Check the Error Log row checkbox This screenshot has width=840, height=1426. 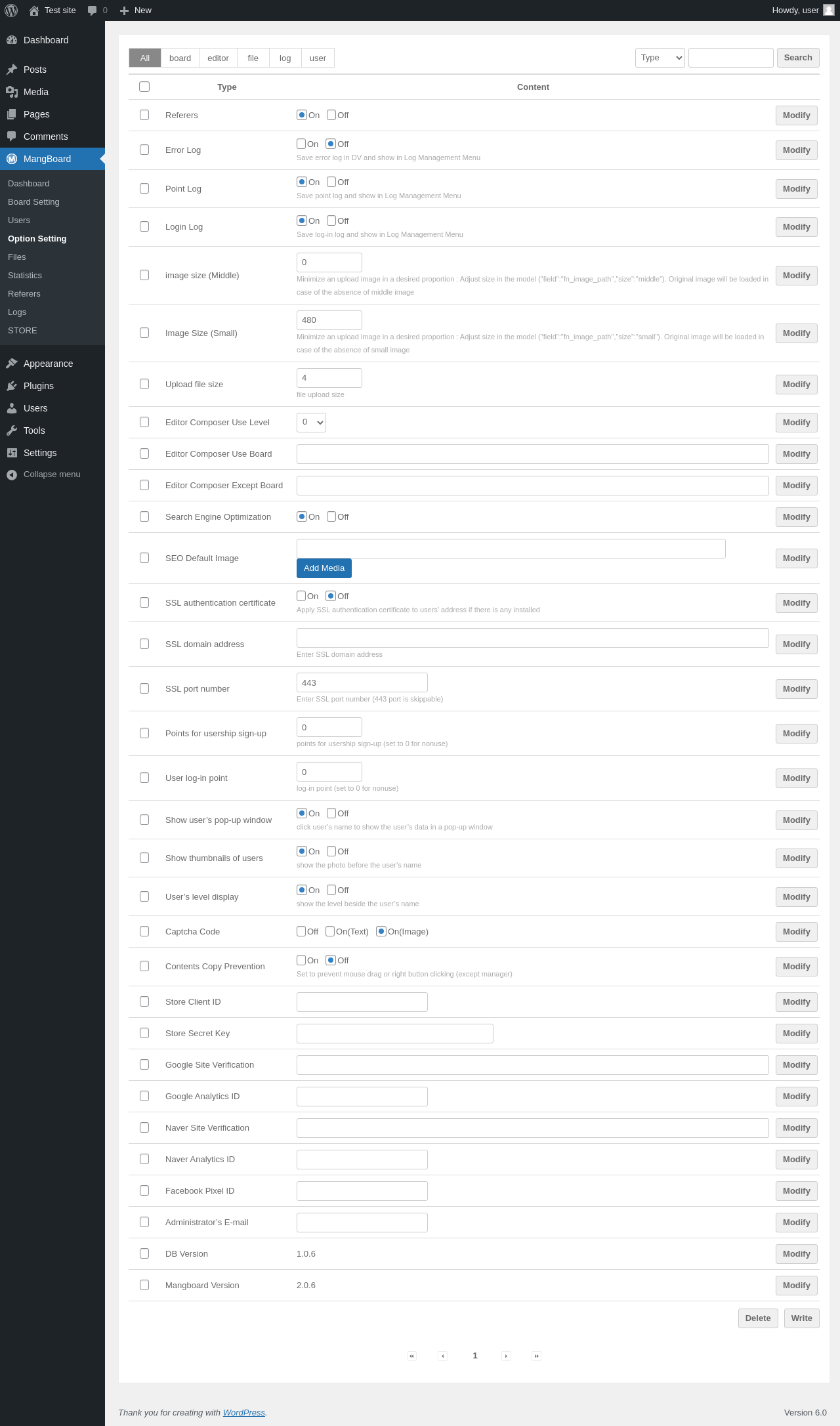click(144, 150)
